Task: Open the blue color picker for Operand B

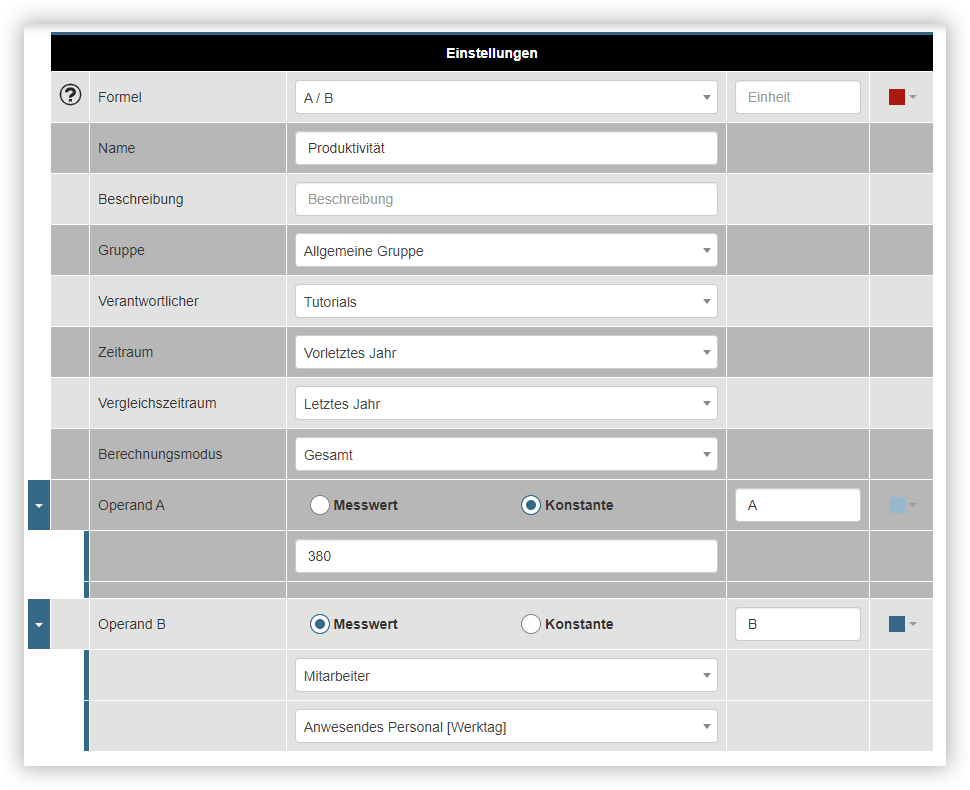Action: (x=898, y=623)
